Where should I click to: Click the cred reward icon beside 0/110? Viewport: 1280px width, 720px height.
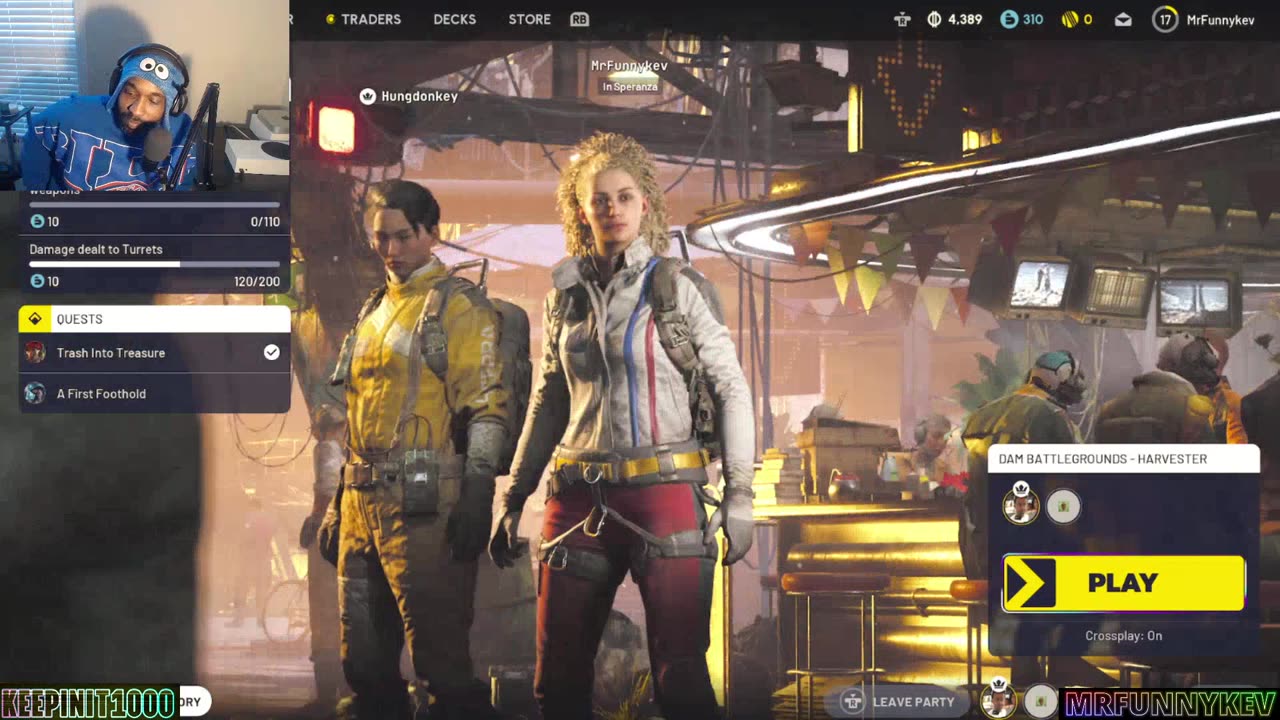(x=37, y=222)
